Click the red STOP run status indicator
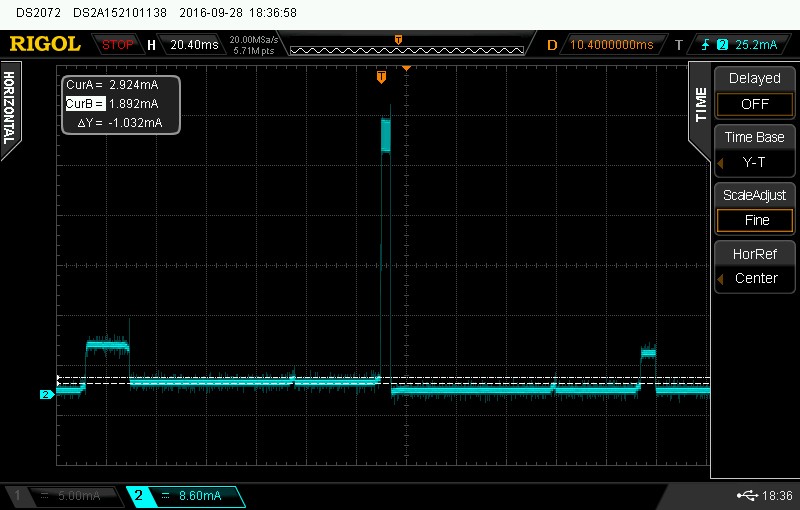Image resolution: width=800 pixels, height=510 pixels. [x=117, y=45]
